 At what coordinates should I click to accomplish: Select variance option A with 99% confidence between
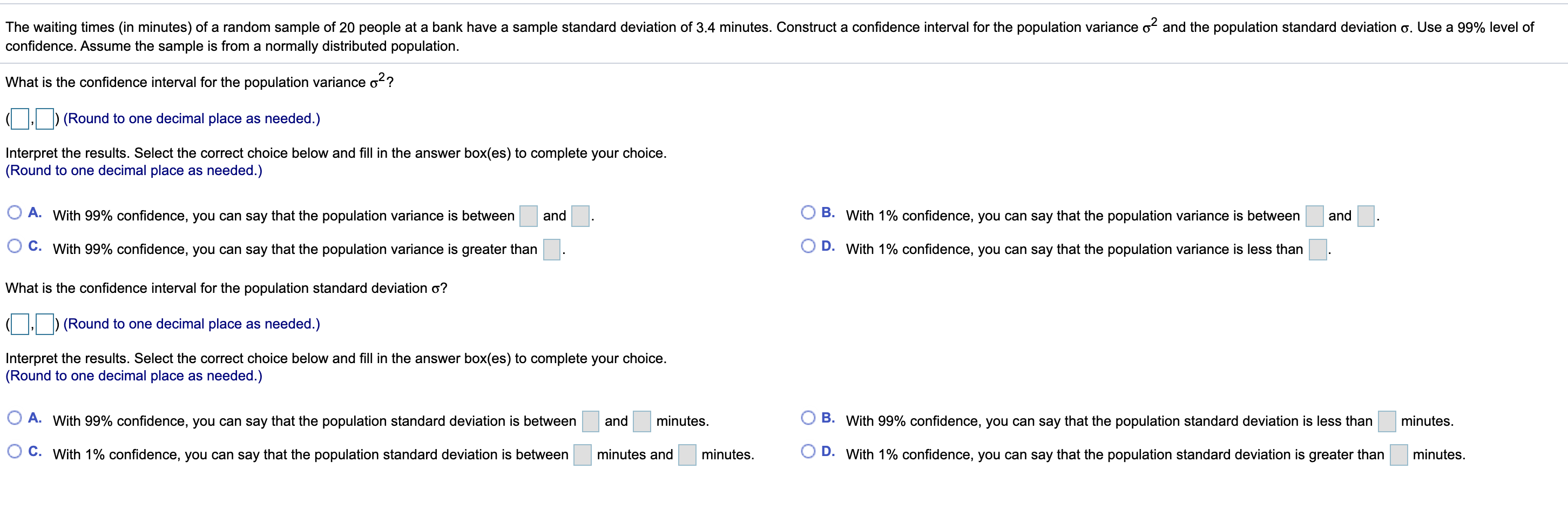15,212
